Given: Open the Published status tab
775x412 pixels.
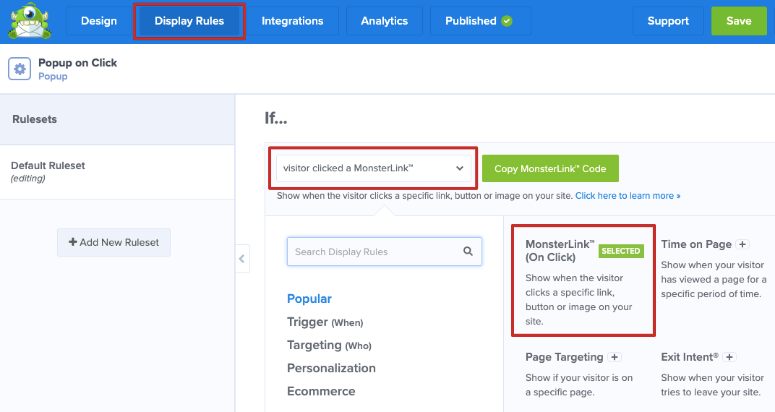Looking at the screenshot, I should point(480,21).
